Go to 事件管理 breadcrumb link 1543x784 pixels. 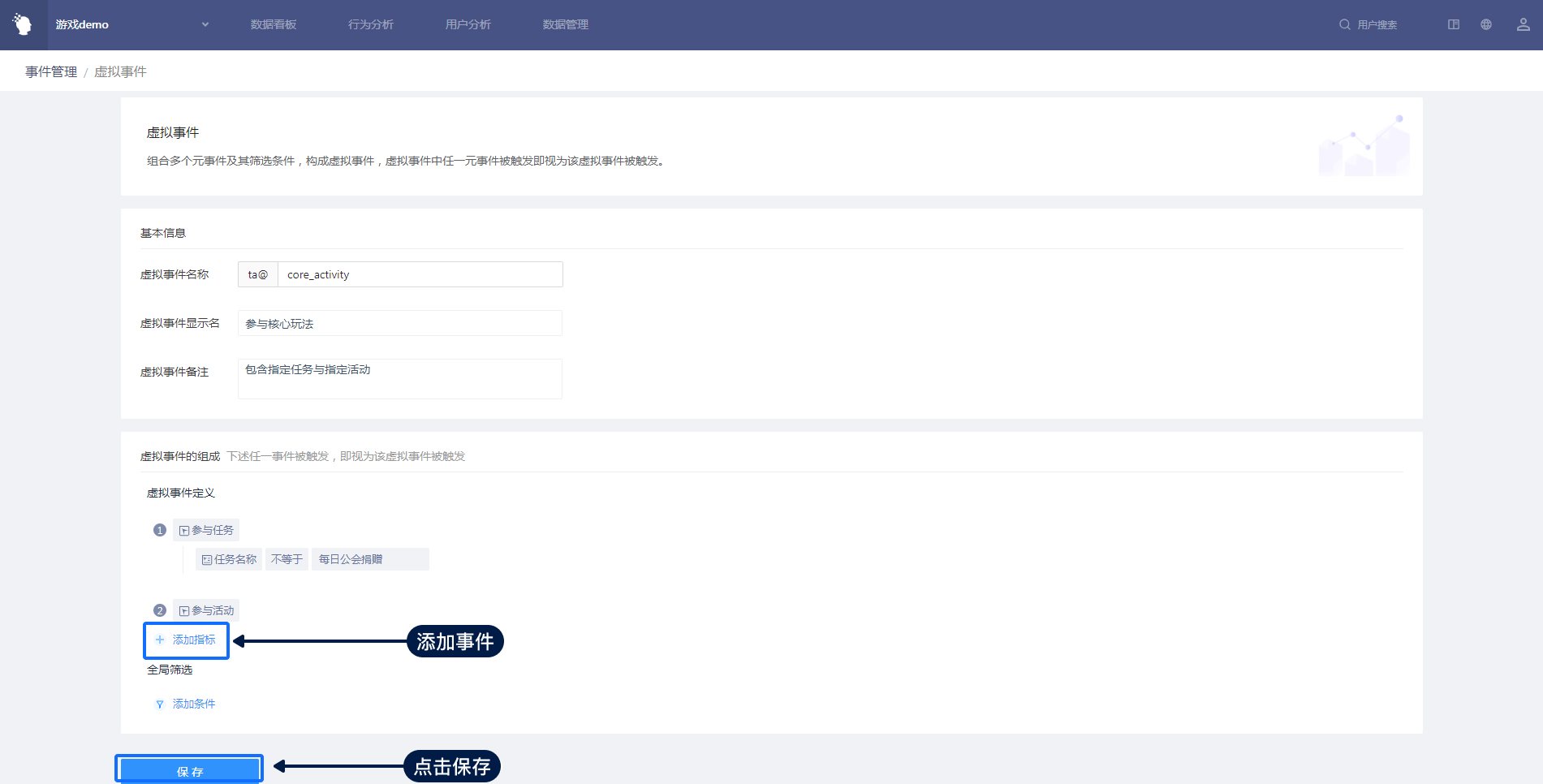click(51, 71)
